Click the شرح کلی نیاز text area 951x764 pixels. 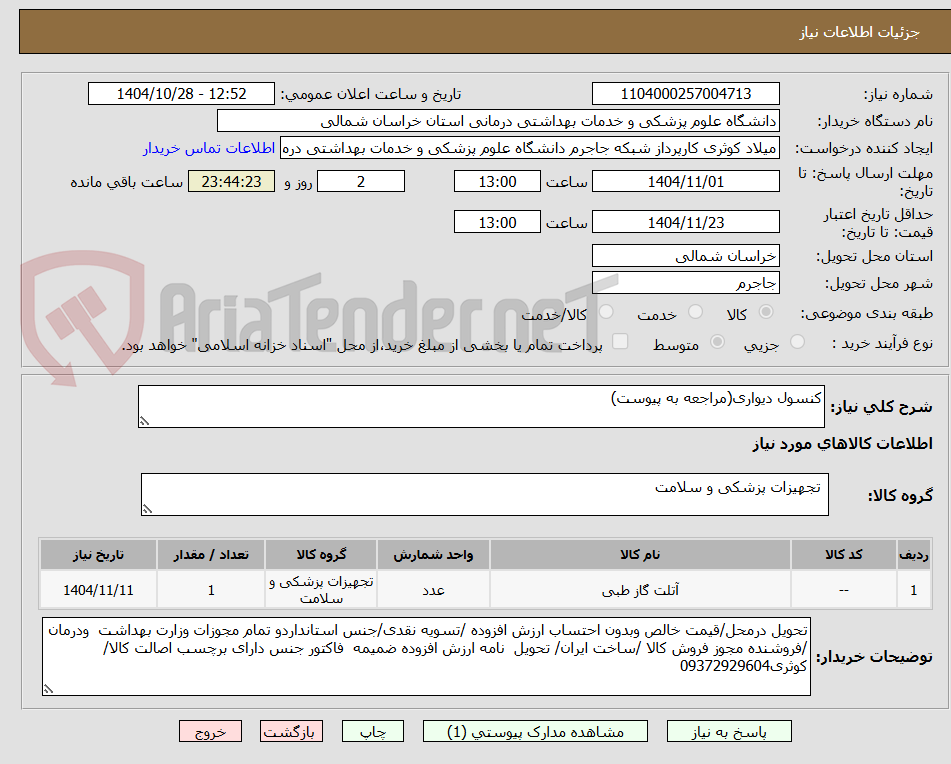(481, 406)
